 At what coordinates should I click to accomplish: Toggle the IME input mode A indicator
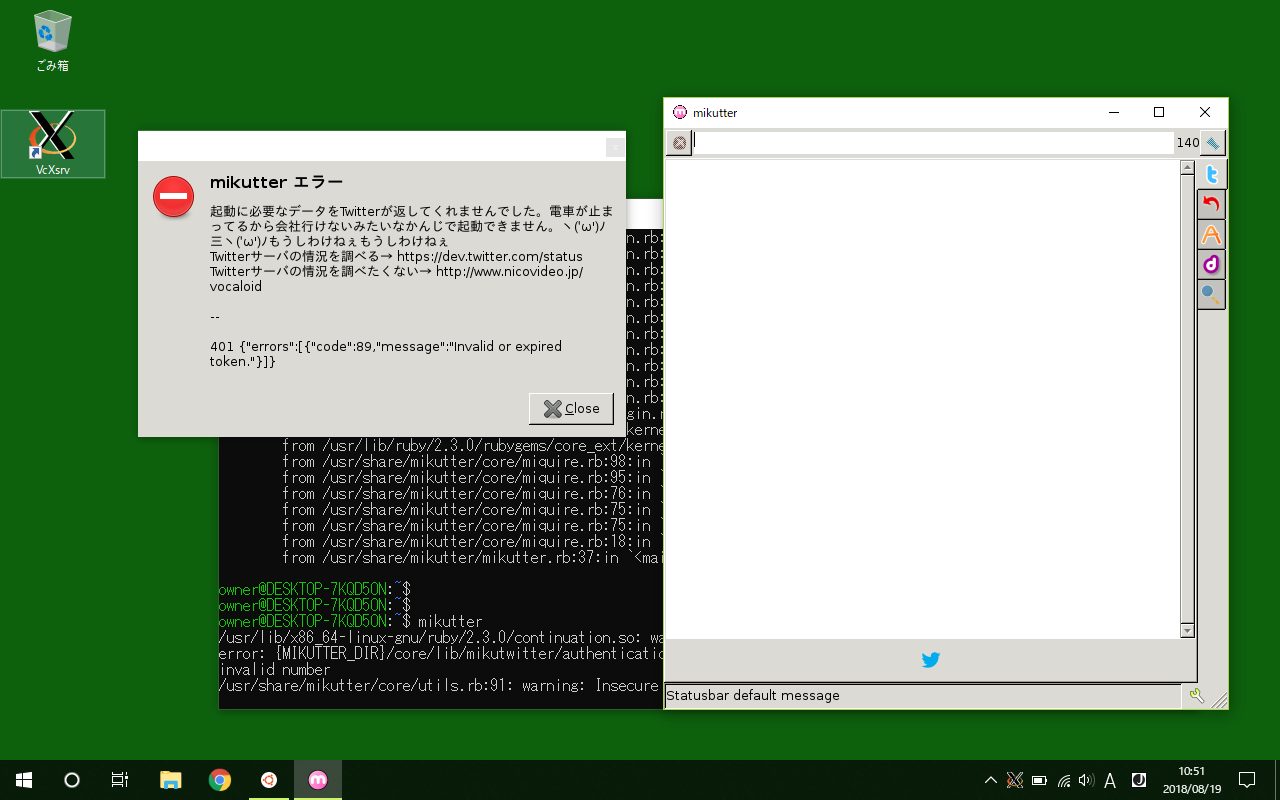(1110, 780)
